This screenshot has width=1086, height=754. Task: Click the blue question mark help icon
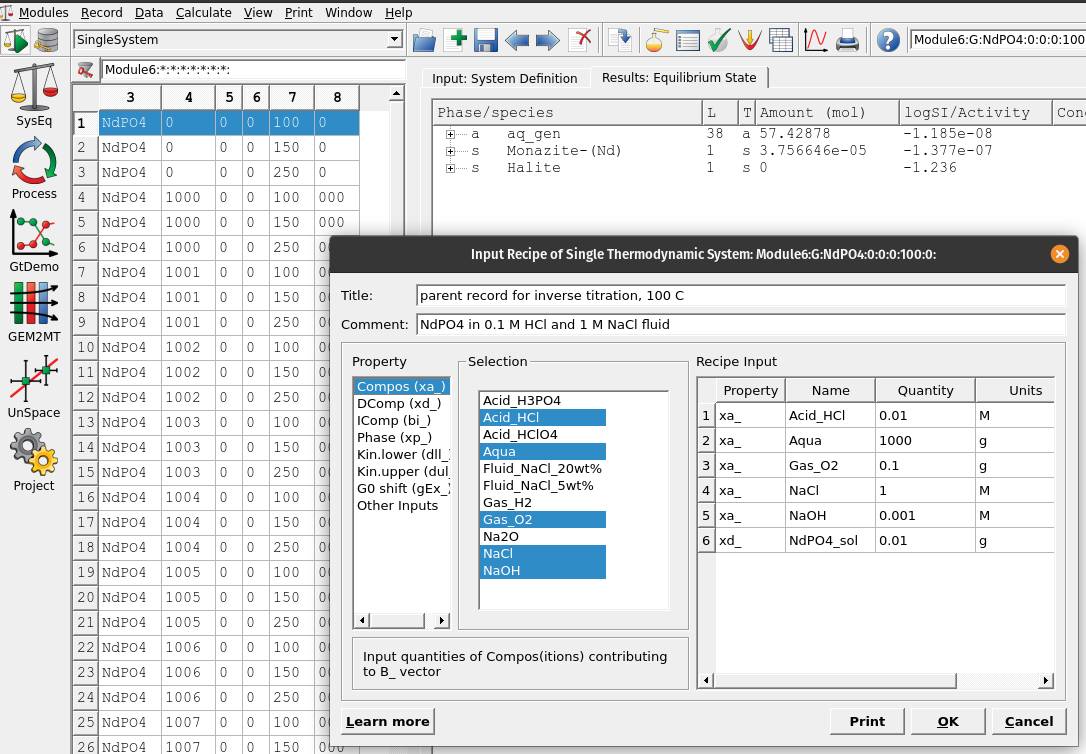click(888, 40)
